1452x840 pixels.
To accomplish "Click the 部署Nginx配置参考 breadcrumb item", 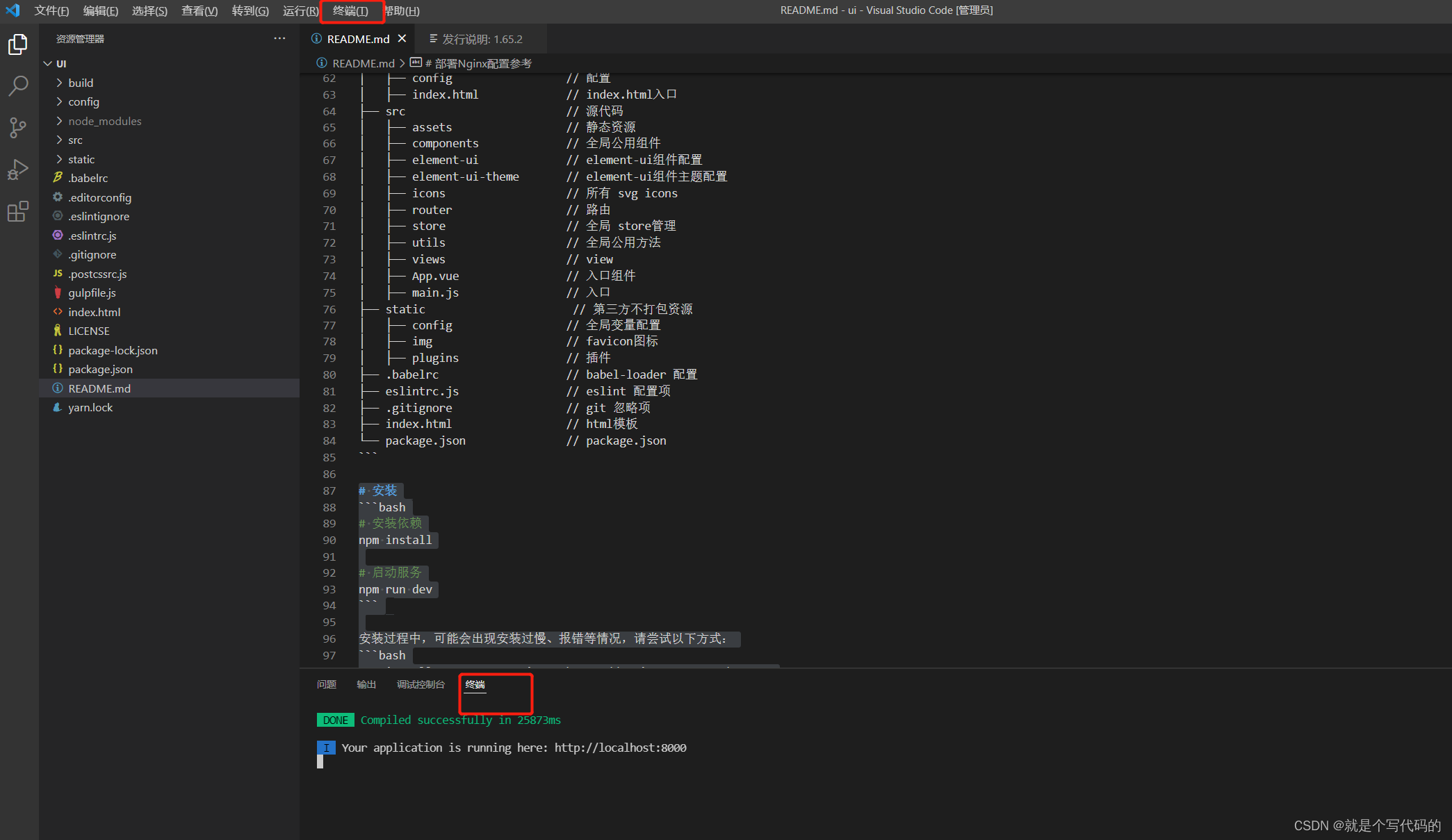I will [x=478, y=63].
